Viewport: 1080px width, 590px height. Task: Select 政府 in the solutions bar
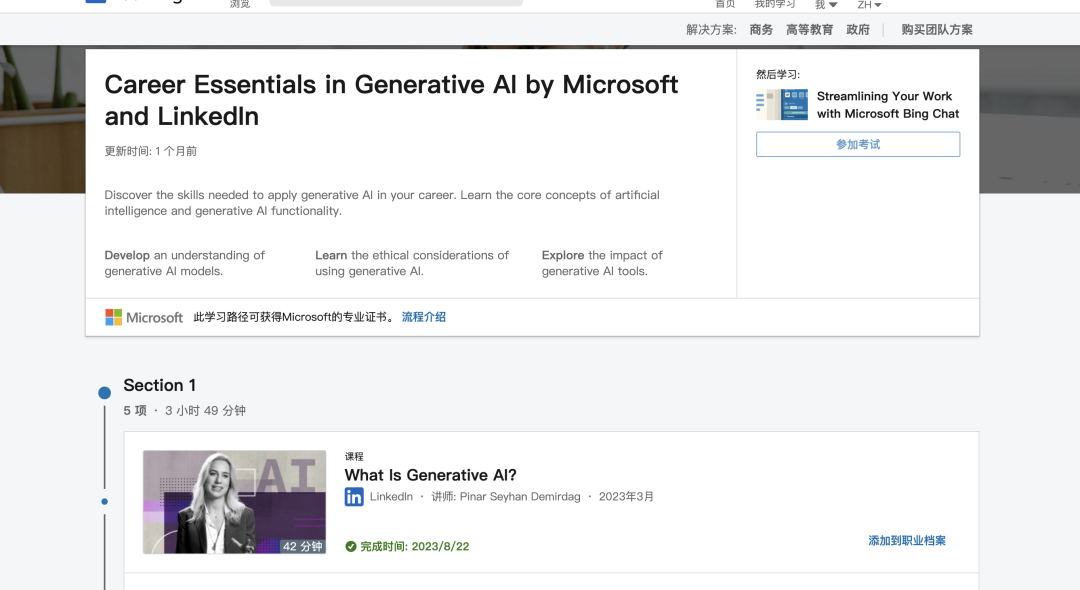click(856, 29)
